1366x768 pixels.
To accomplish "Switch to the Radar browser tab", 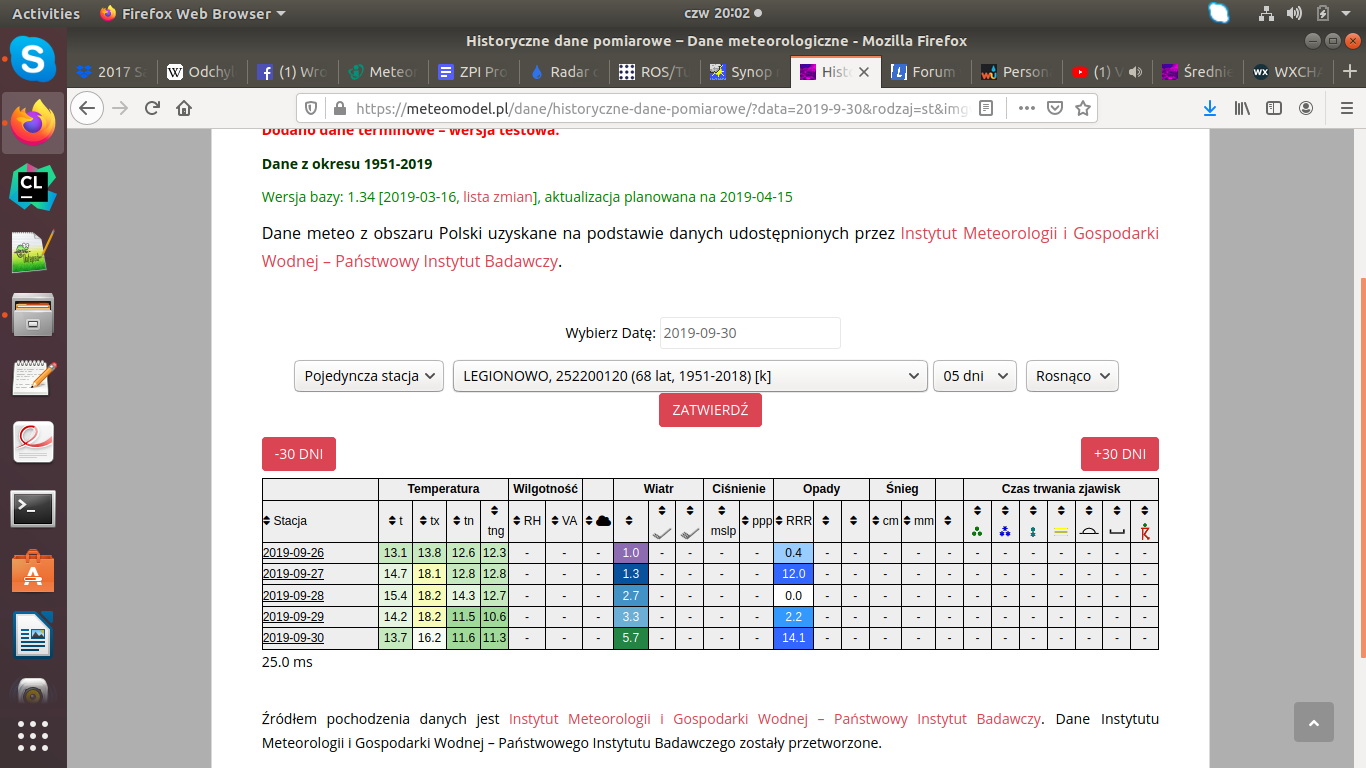I will [x=564, y=72].
